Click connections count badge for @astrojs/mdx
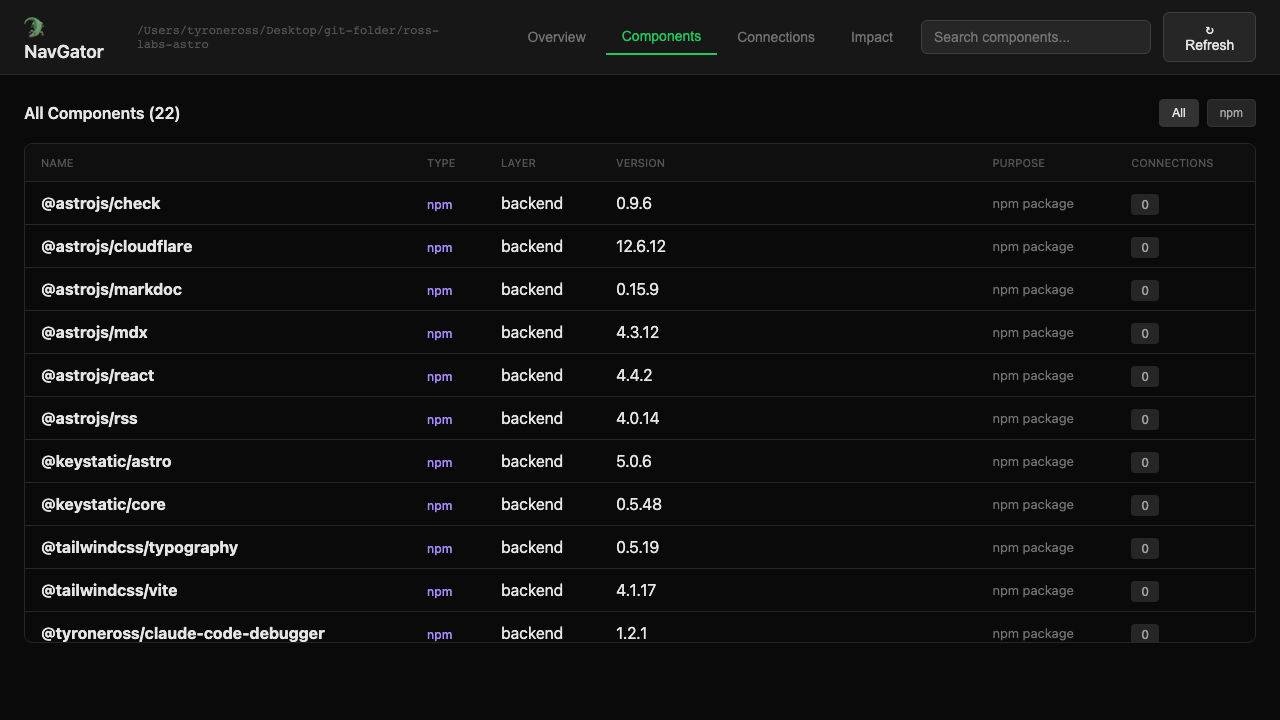The width and height of the screenshot is (1280, 720). [x=1144, y=333]
